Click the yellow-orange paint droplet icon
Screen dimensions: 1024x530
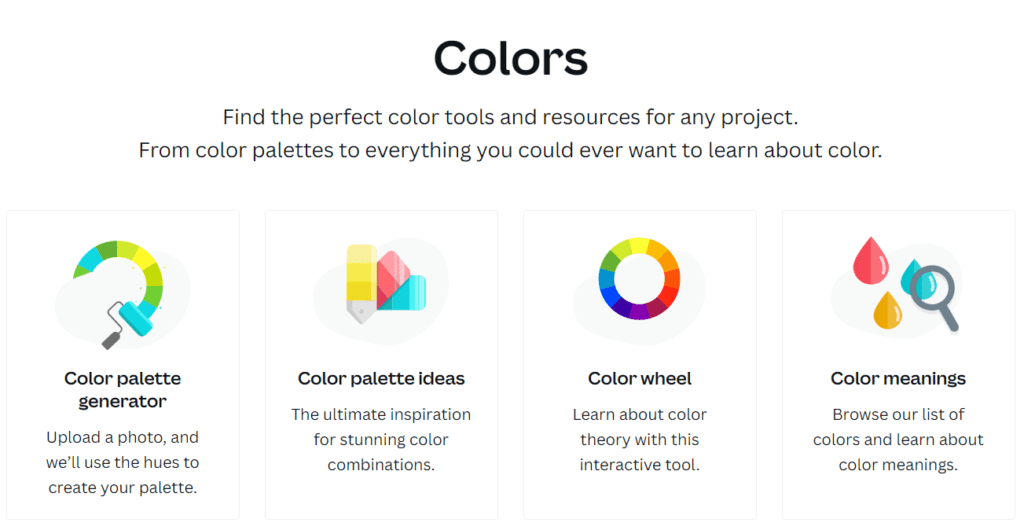888,310
